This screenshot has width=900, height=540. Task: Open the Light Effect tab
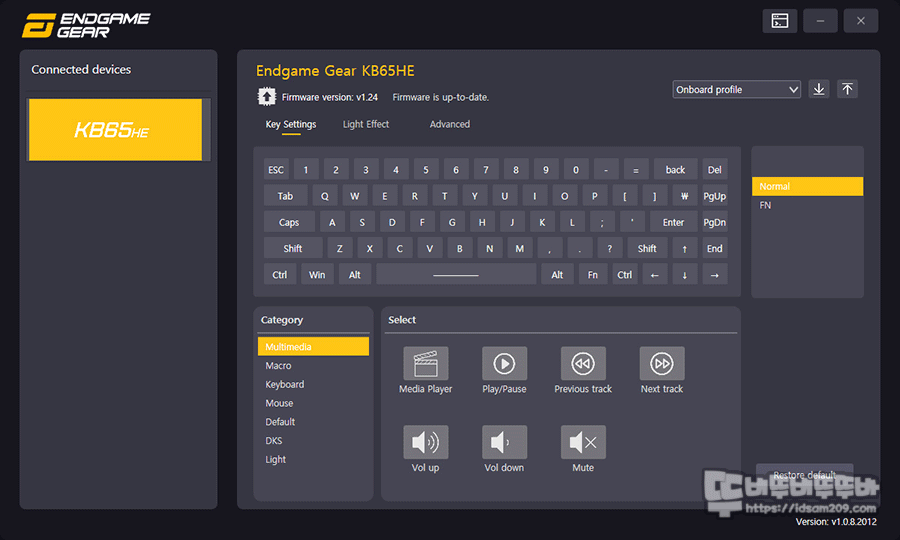tap(366, 125)
